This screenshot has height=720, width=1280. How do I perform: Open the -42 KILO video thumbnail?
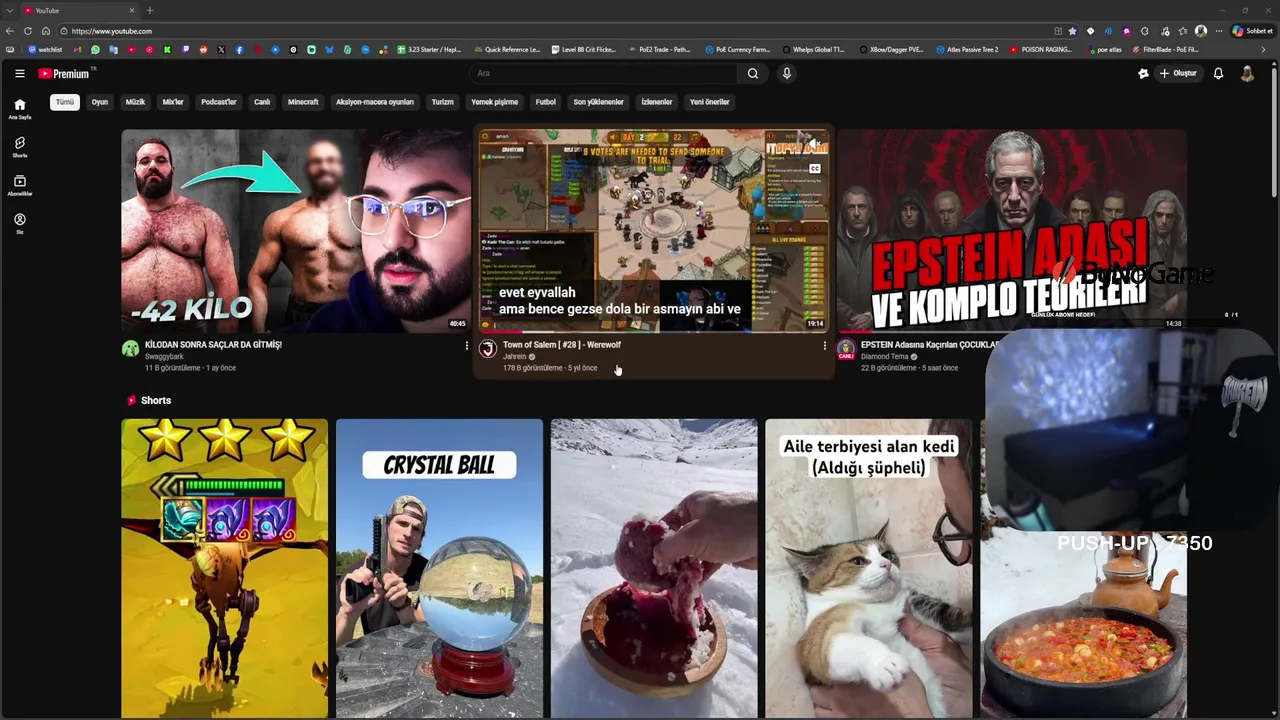pyautogui.click(x=296, y=231)
